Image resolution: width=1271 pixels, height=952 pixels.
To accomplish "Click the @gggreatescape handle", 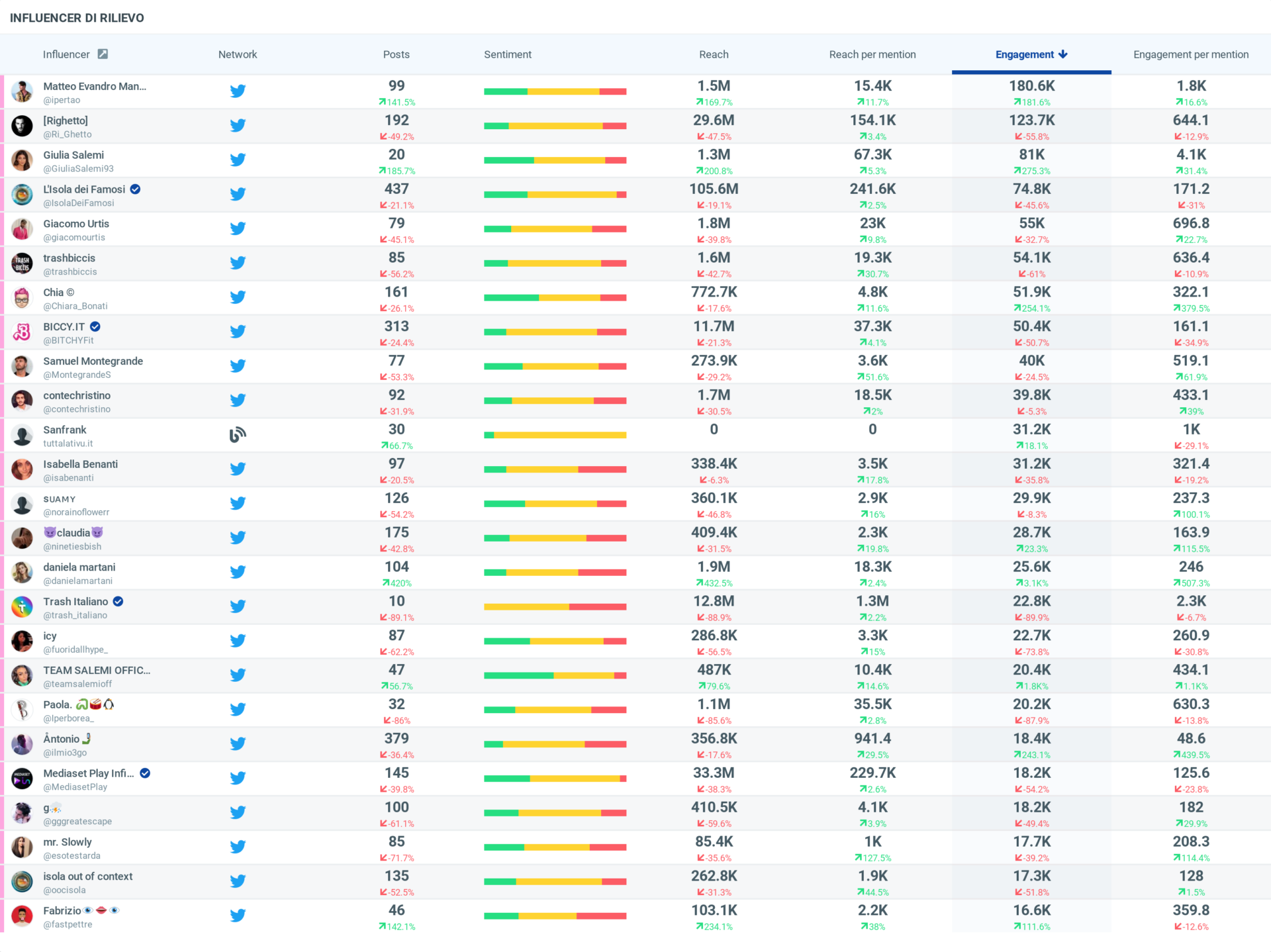I will click(77, 822).
